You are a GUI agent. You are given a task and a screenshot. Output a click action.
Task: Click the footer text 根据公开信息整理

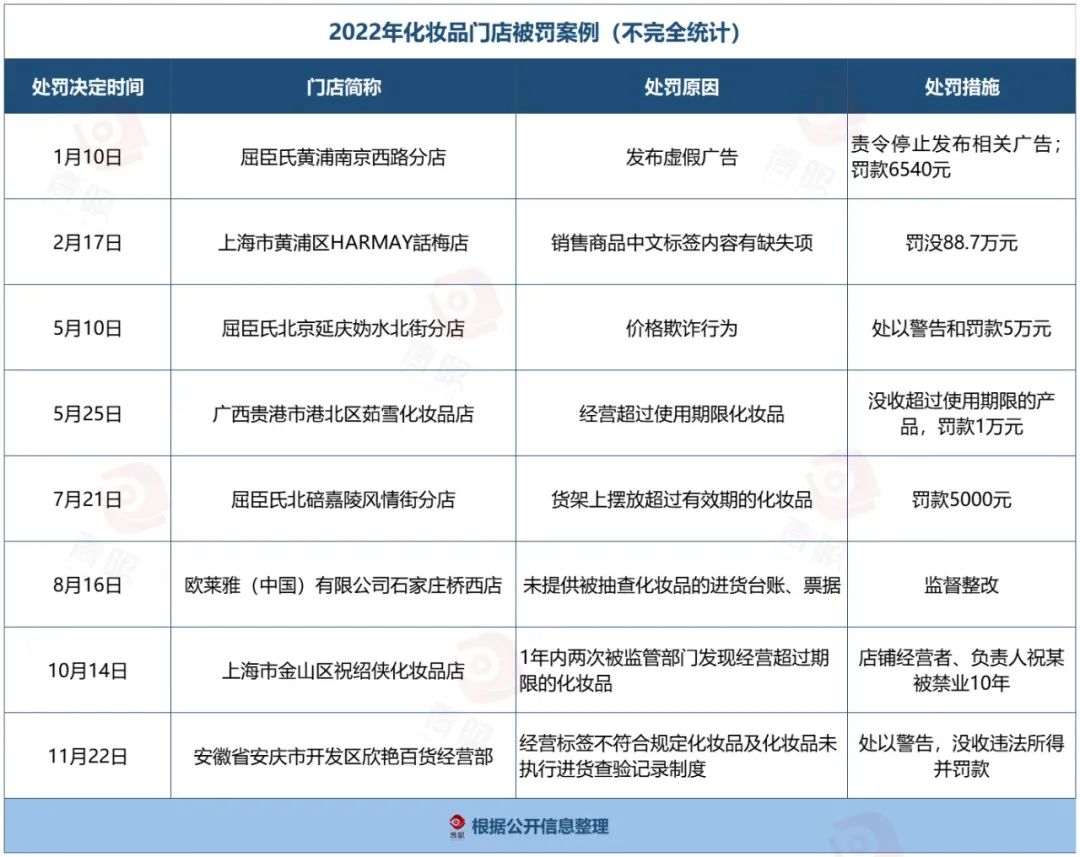(540, 826)
